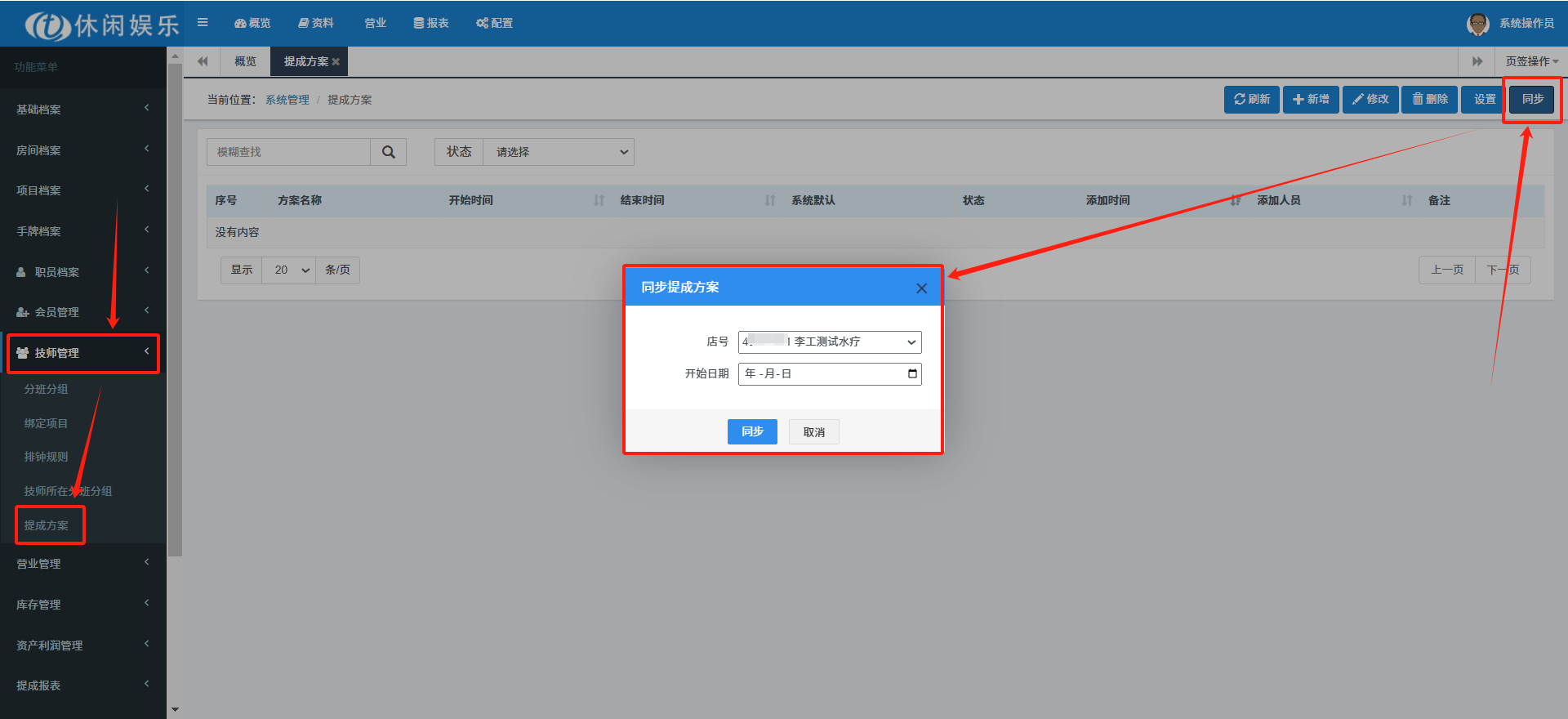This screenshot has height=719, width=1568.
Task: Click the hamburger menu toggle icon
Action: [203, 23]
